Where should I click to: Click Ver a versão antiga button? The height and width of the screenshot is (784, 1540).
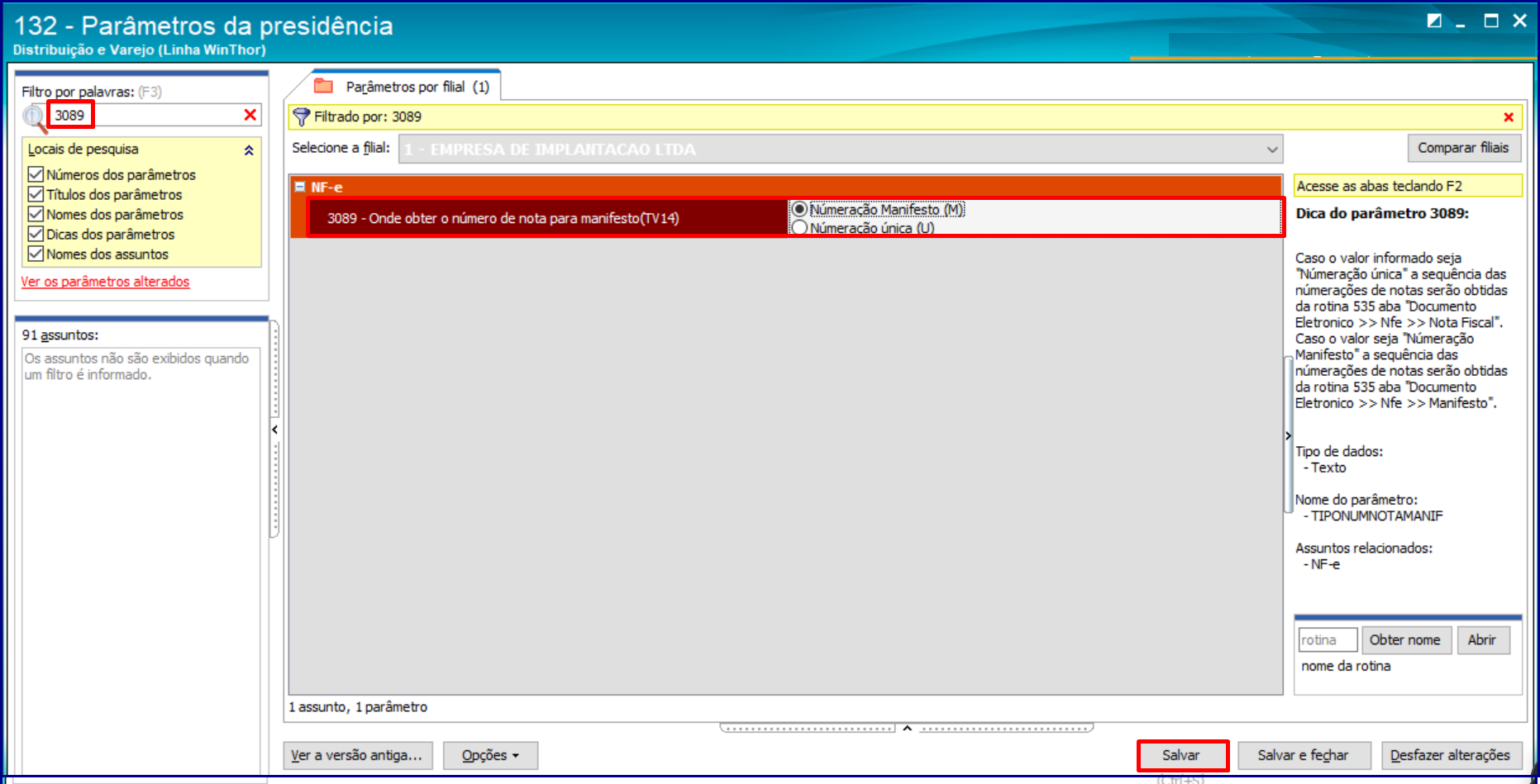pos(357,755)
